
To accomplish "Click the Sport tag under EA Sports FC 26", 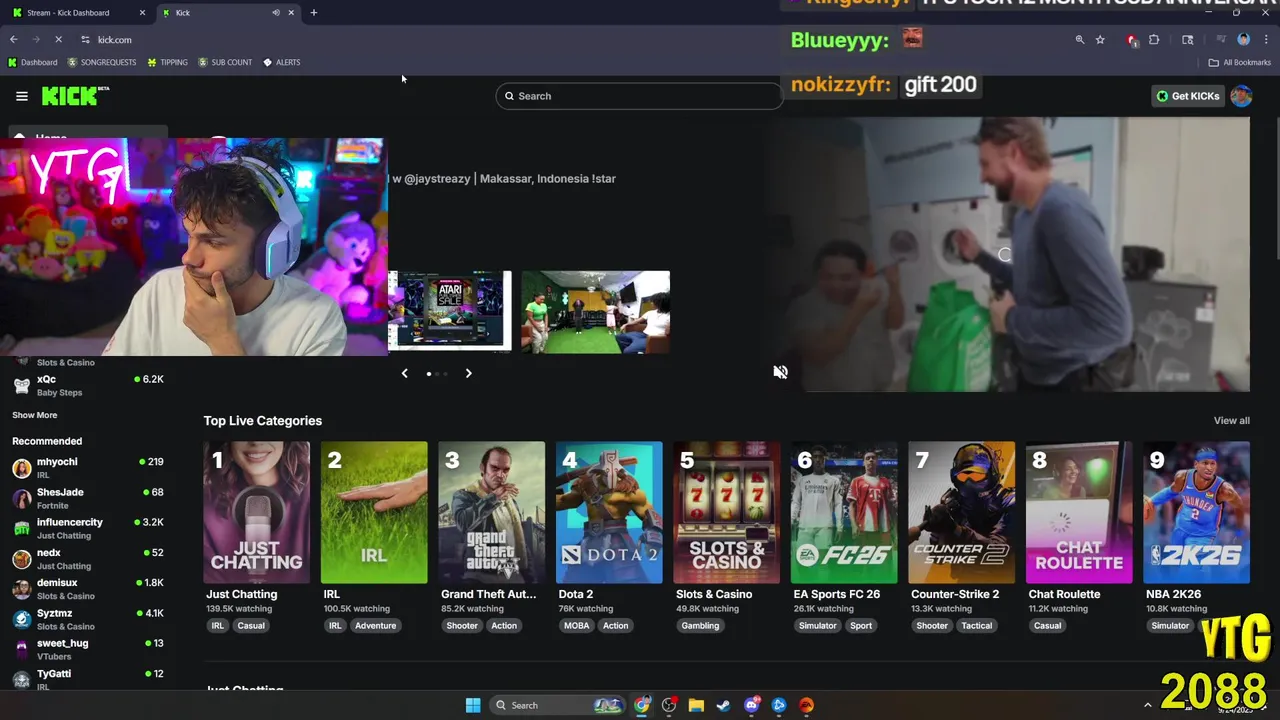I will tap(861, 626).
